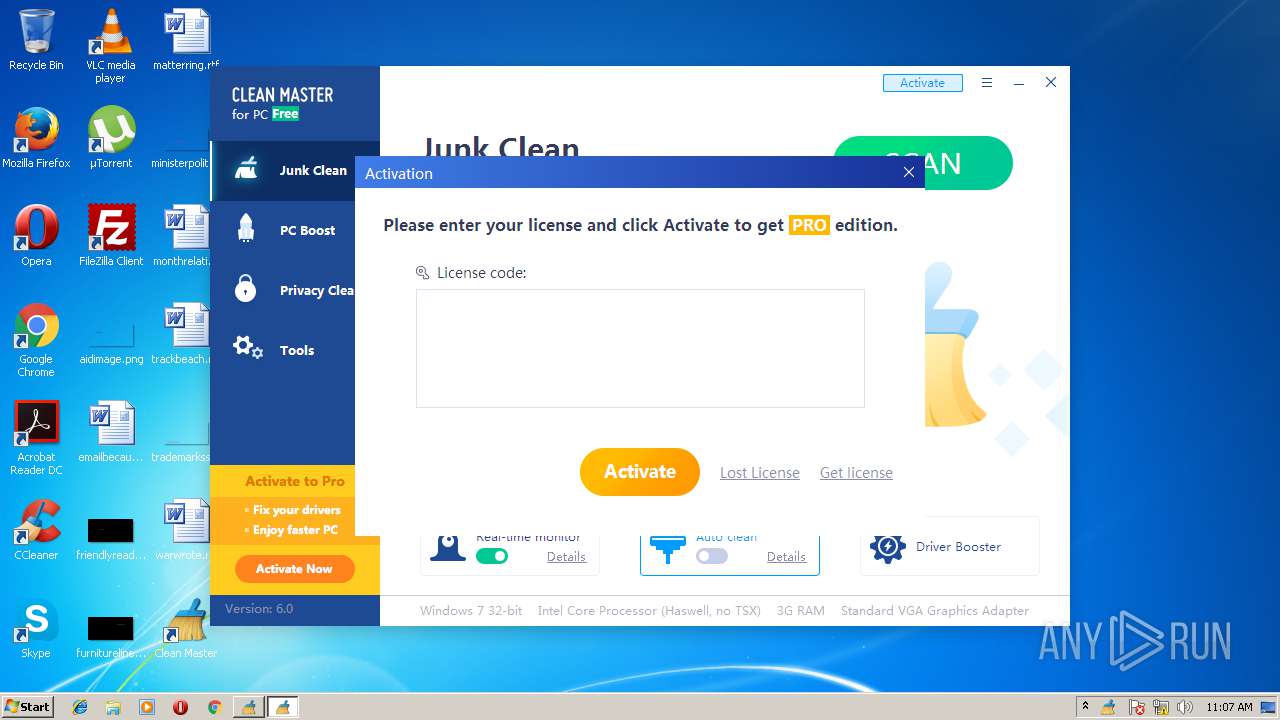Open the Lost License link
This screenshot has width=1280, height=720.
point(760,473)
